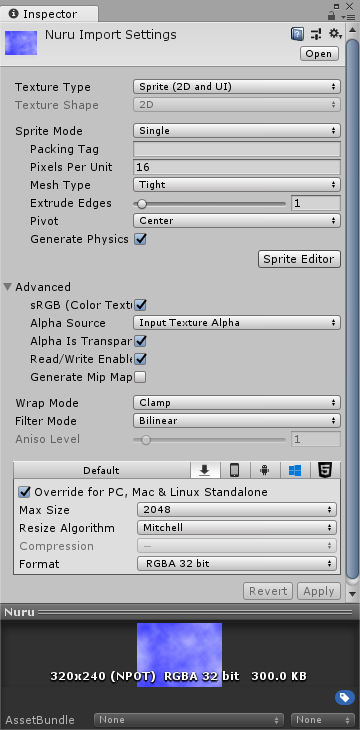Click the Compression dropdown
360x730 pixels.
(x=237, y=546)
